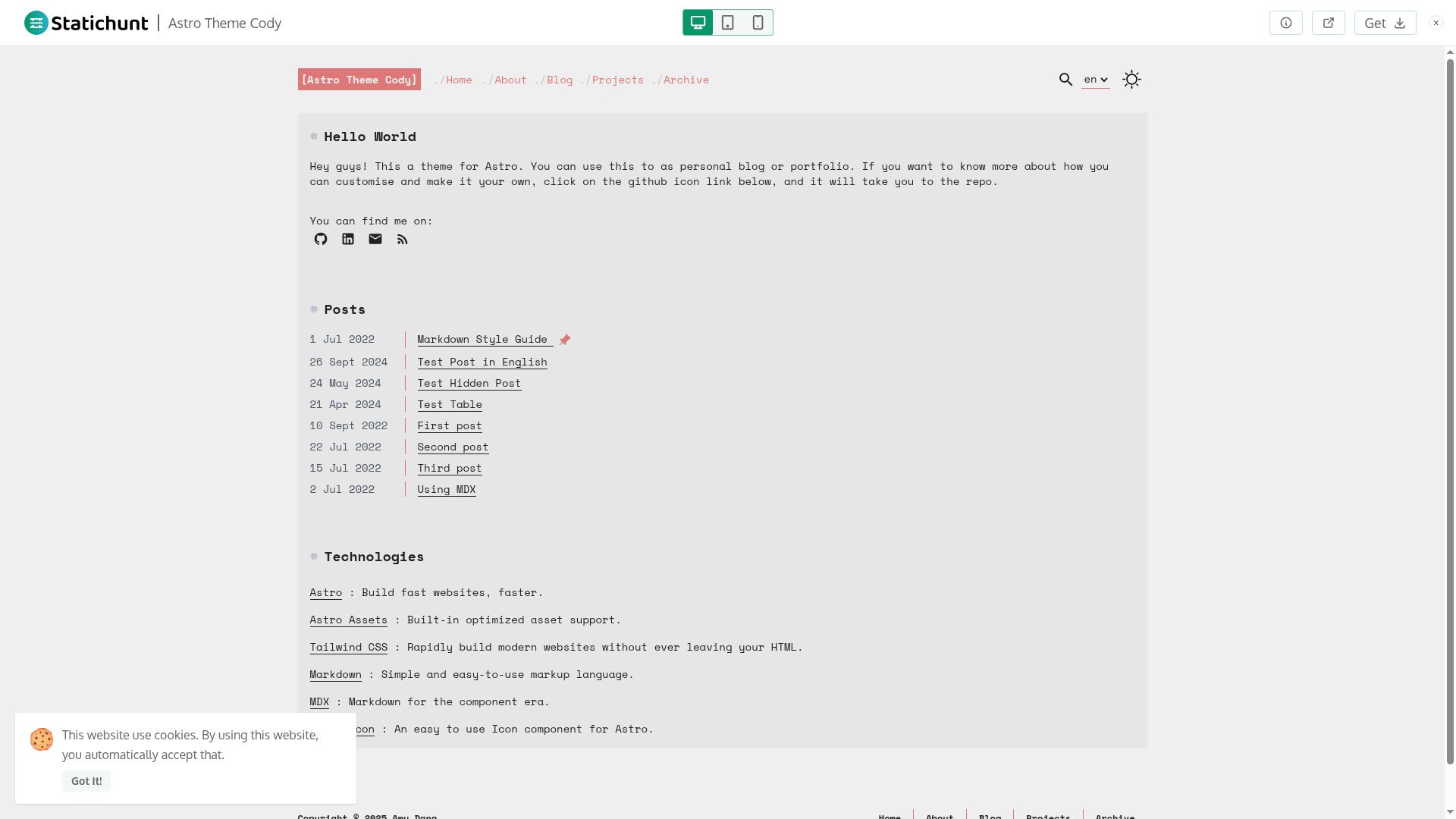
Task: Open the LinkedIn profile icon
Action: click(348, 240)
